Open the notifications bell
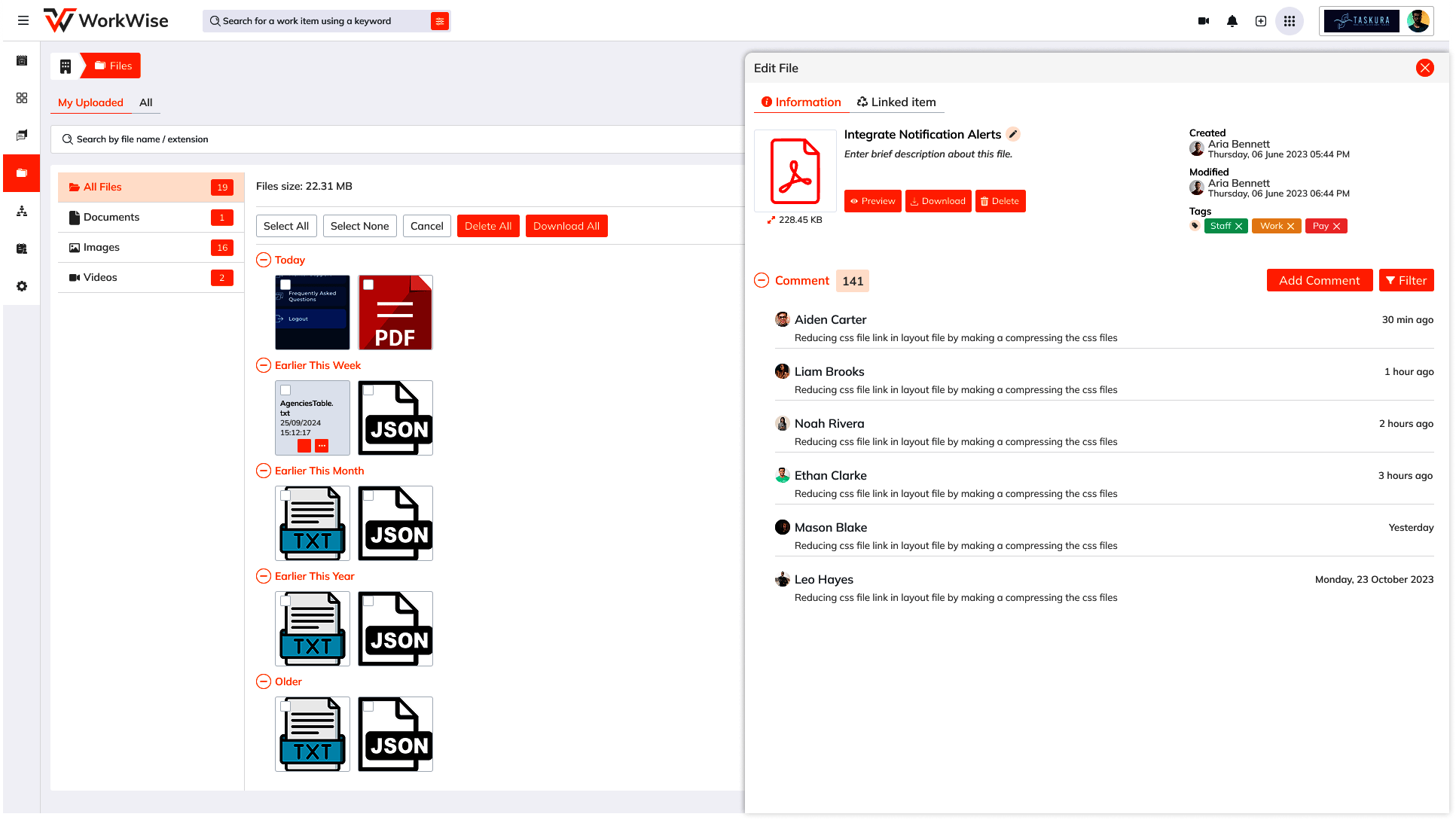This screenshot has height=820, width=1456. 1232,21
